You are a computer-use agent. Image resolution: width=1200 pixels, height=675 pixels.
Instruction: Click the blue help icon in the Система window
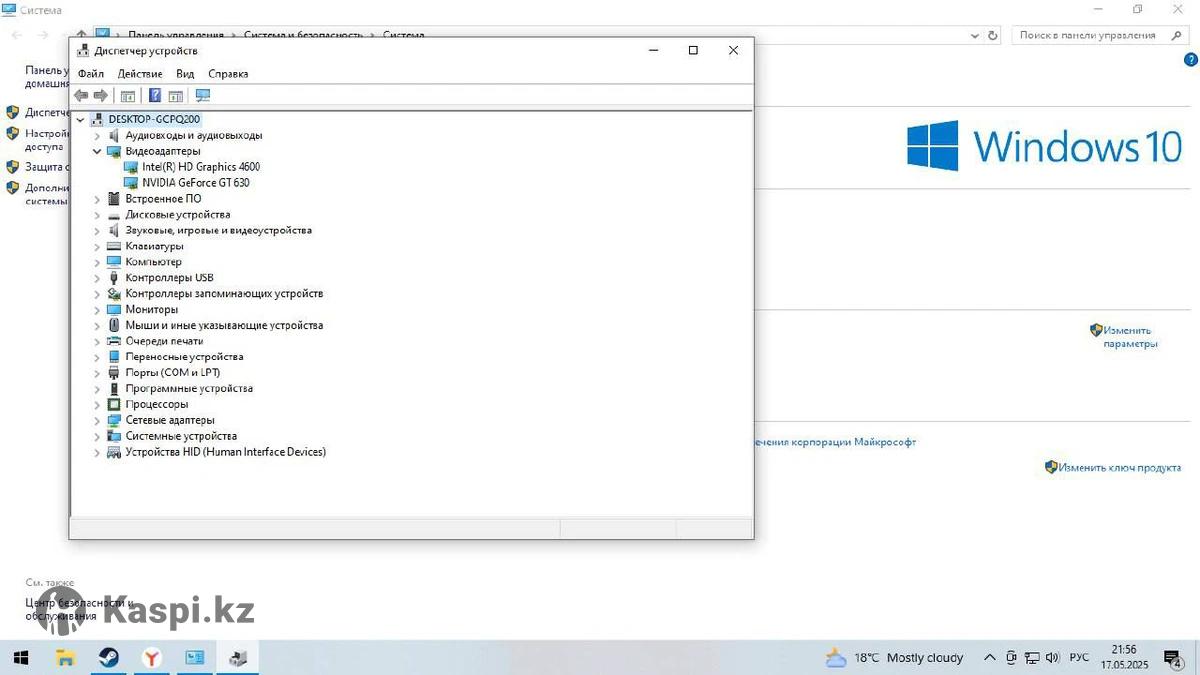click(1190, 60)
